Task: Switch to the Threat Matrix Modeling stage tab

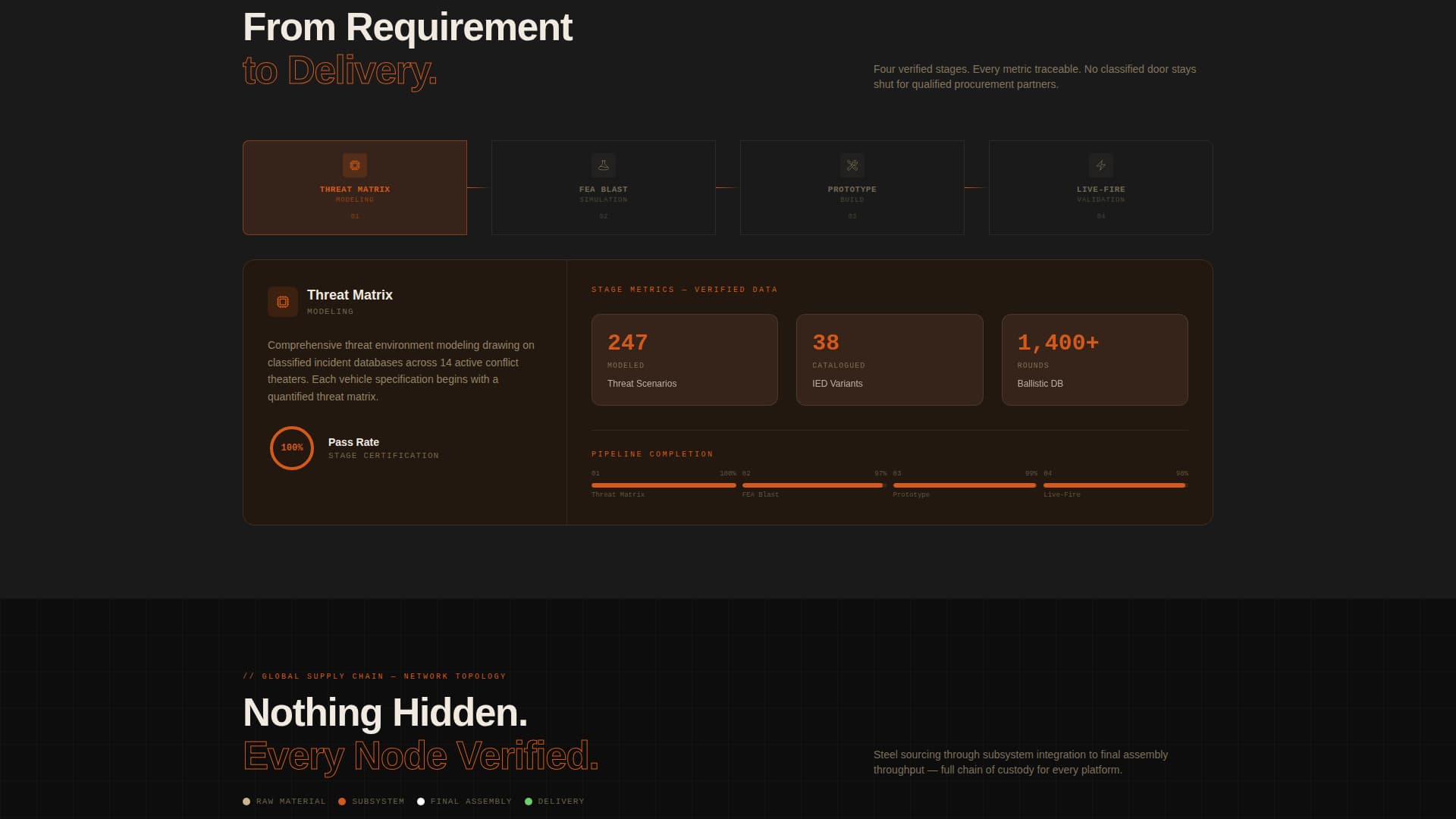Action: tap(354, 187)
